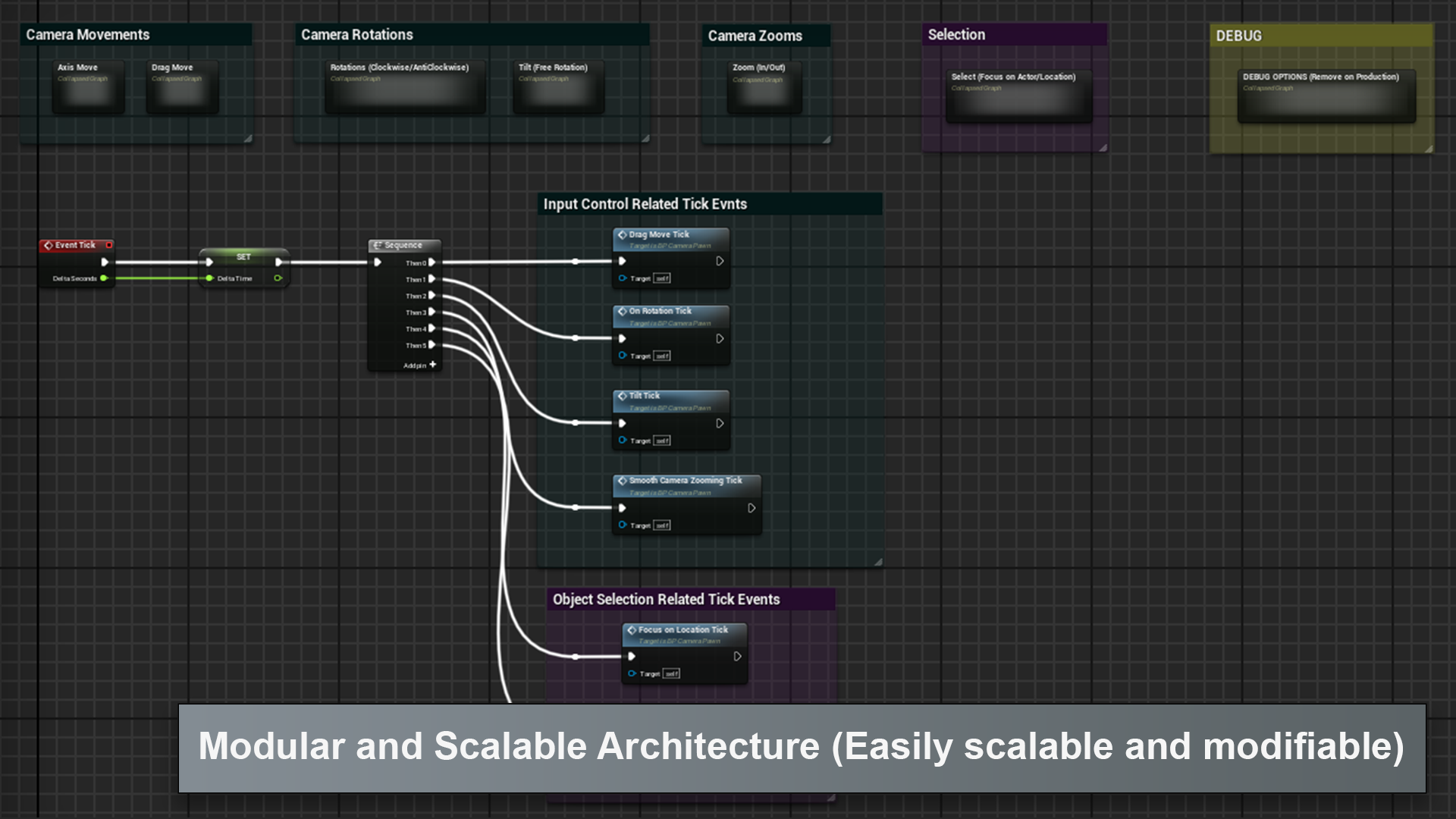1456x819 pixels.
Task: Click On Rotation Tick's input execution pin
Action: click(623, 339)
